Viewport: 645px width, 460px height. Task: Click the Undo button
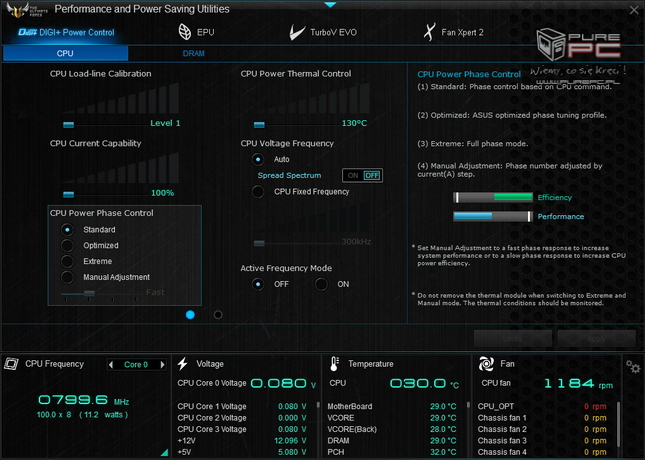tap(513, 339)
